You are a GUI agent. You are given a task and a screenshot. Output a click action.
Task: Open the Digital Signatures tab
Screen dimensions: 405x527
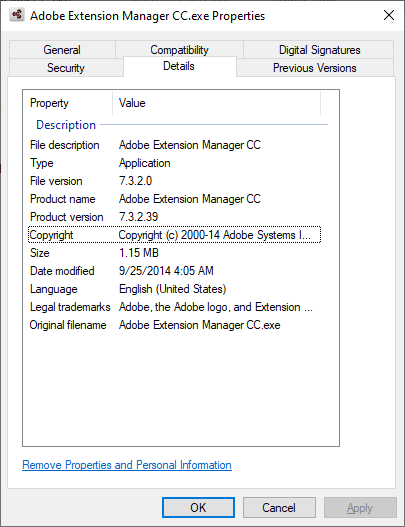coord(319,50)
